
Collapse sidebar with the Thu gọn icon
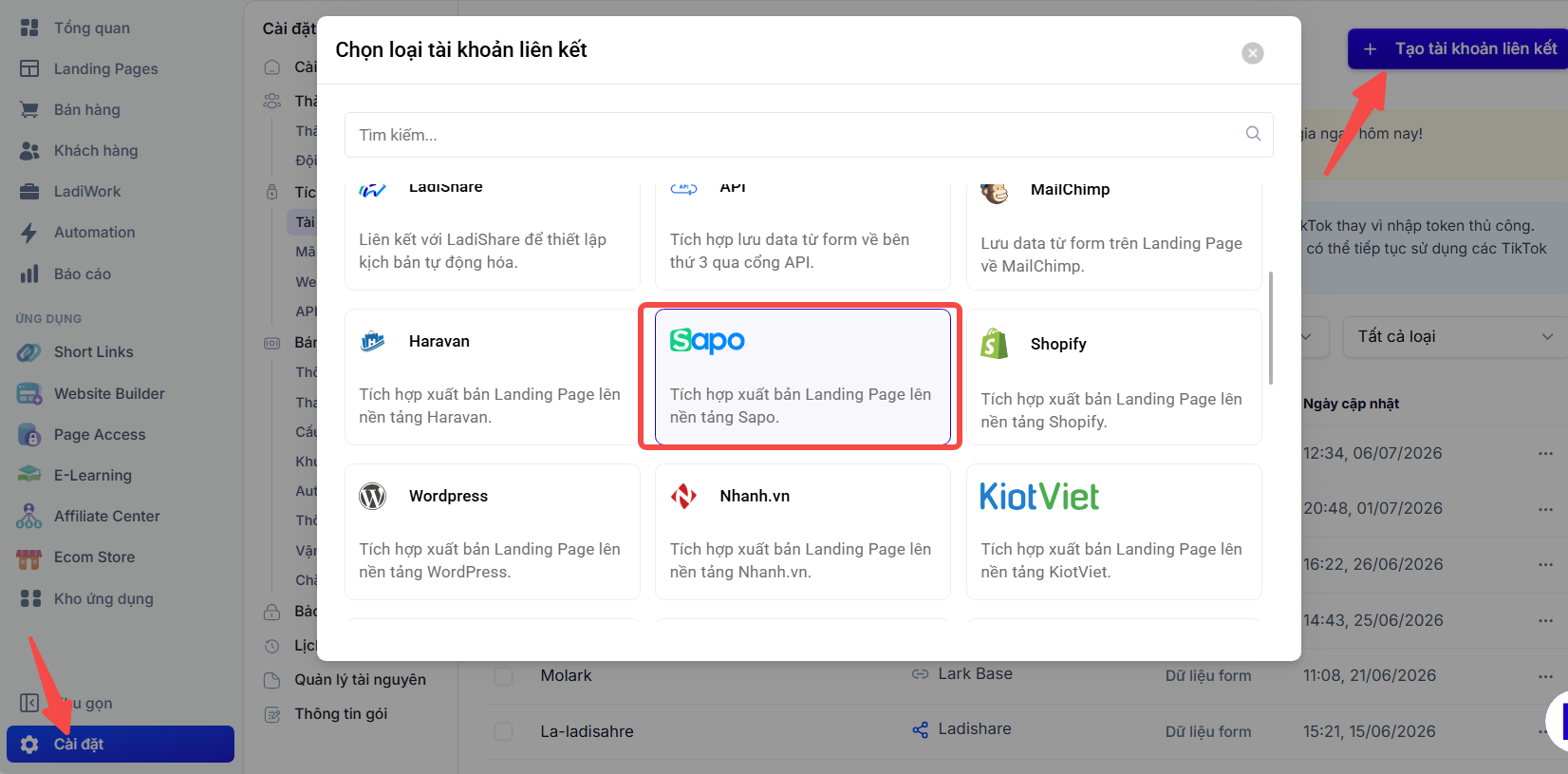pyautogui.click(x=29, y=703)
